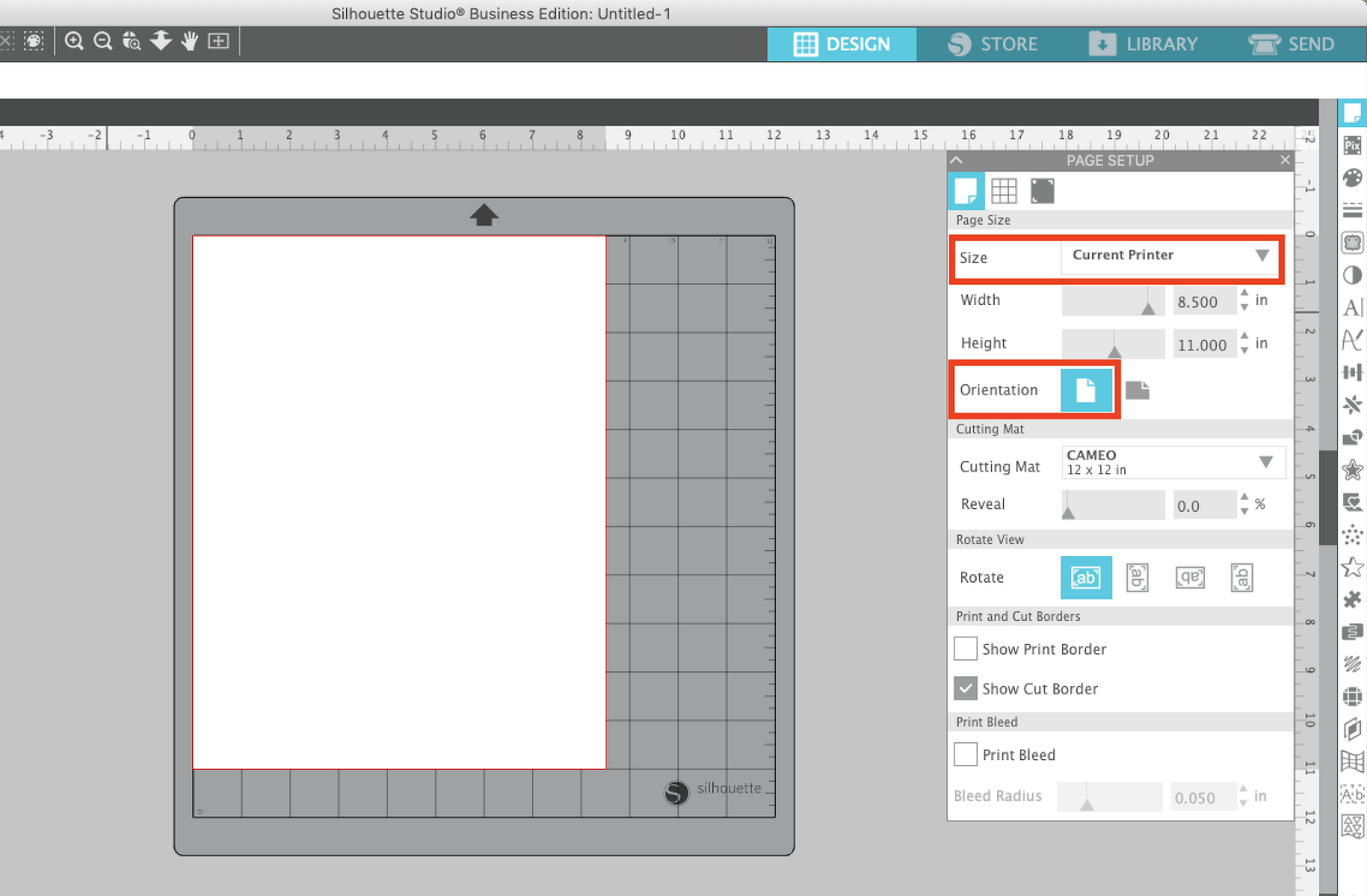Select the upside-down rotate view option
The width and height of the screenshot is (1367, 896).
click(x=1190, y=577)
